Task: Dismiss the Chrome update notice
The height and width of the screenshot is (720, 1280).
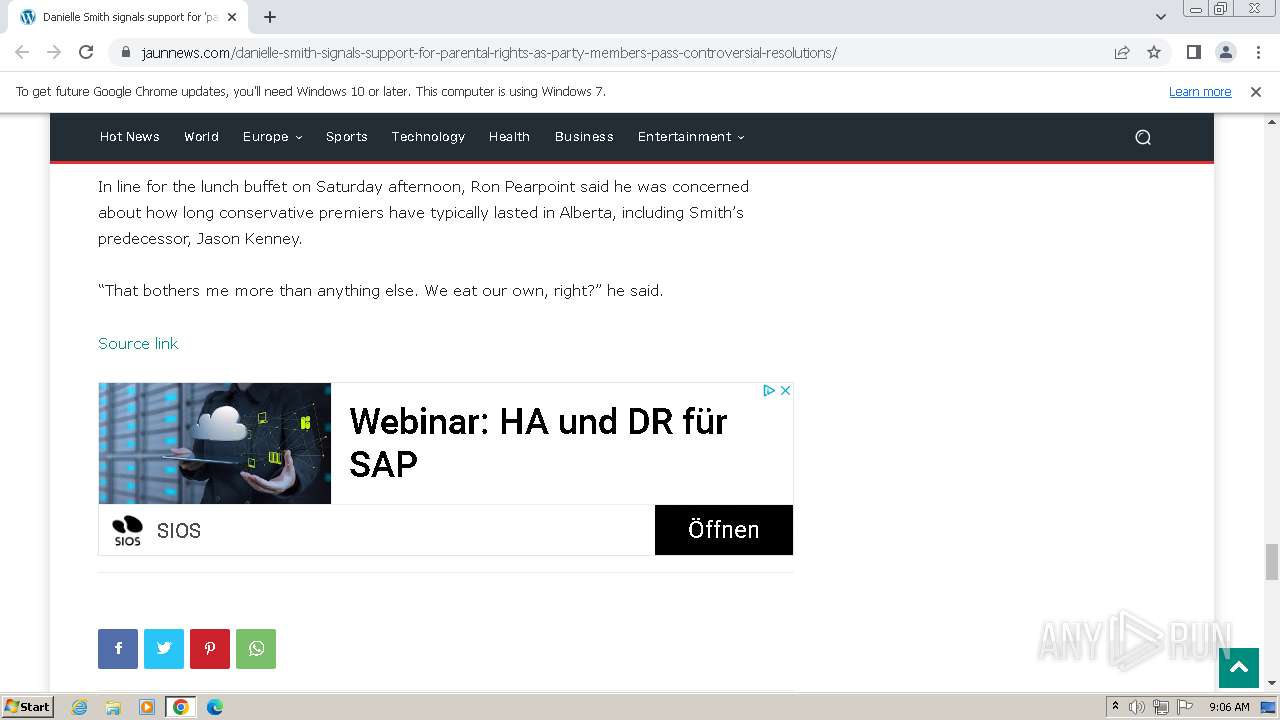Action: click(x=1256, y=91)
